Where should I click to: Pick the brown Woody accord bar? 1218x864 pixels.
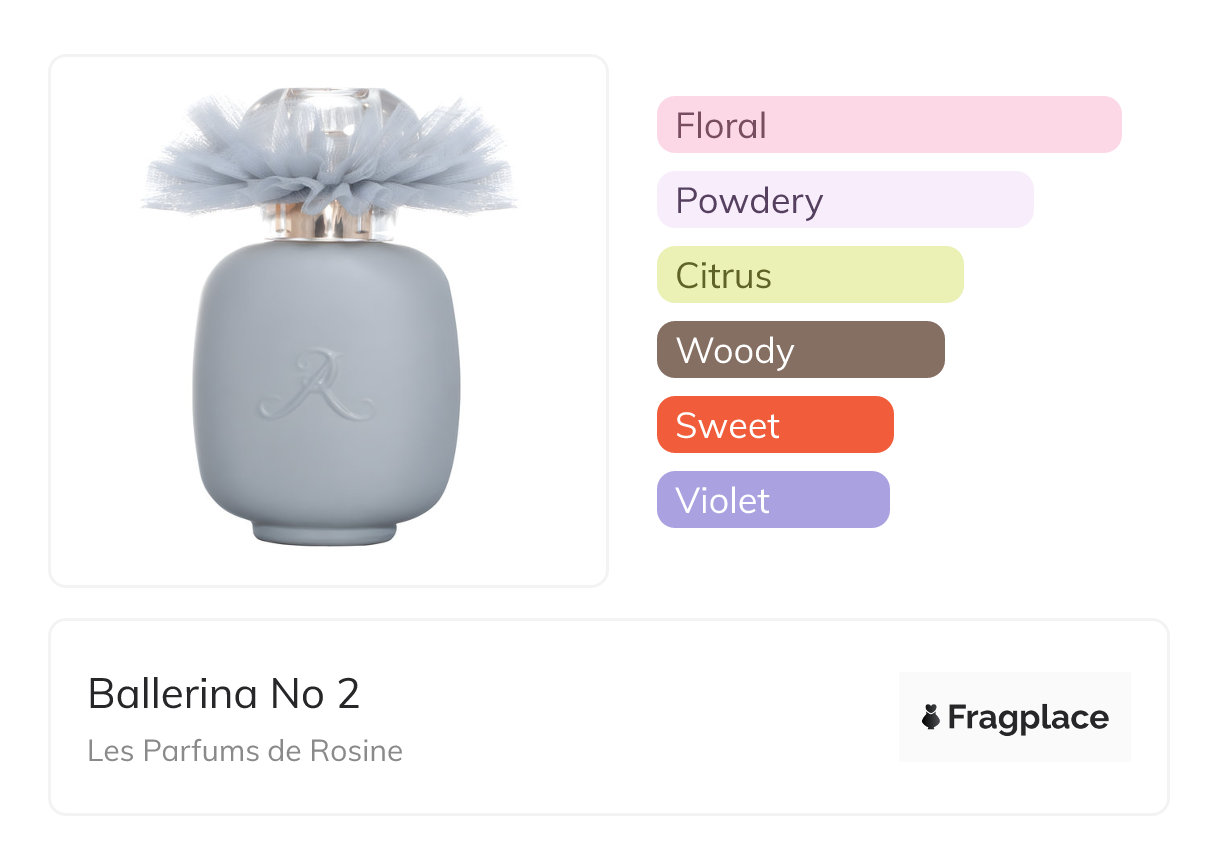point(800,350)
